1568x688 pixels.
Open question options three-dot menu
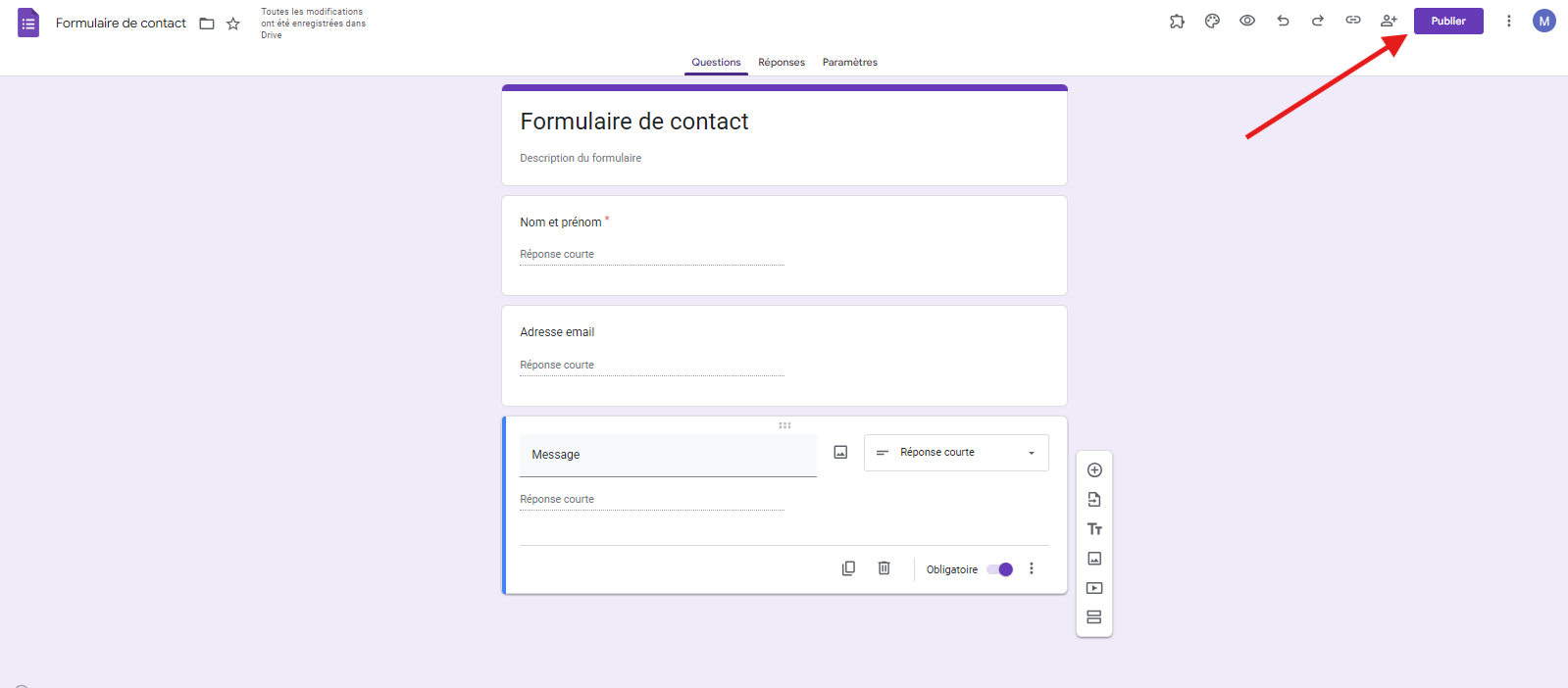tap(1031, 568)
